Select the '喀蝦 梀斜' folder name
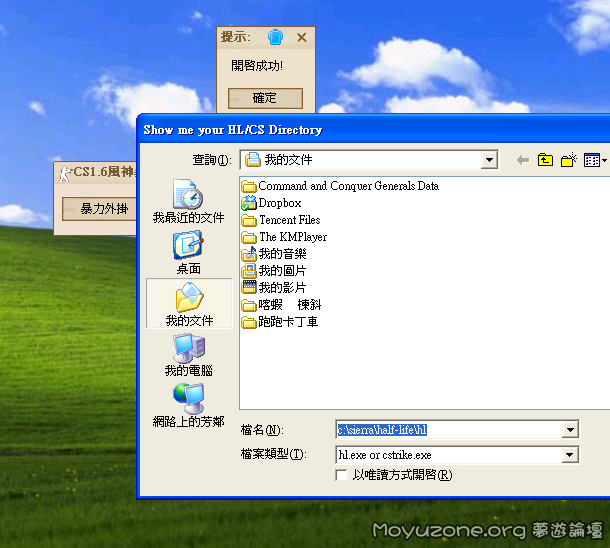The width and height of the screenshot is (610, 548). [x=290, y=305]
